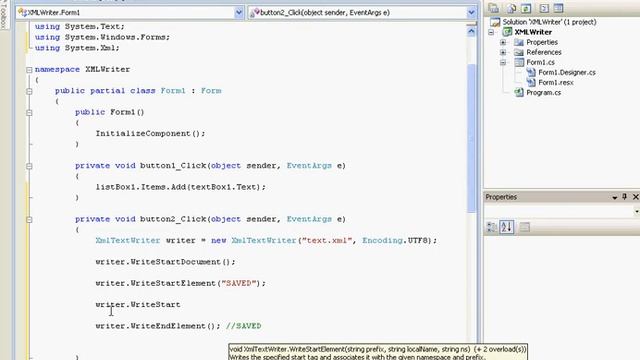Image resolution: width=640 pixels, height=360 pixels.
Task: Open the button2_Click members dropdown
Action: pos(471,13)
